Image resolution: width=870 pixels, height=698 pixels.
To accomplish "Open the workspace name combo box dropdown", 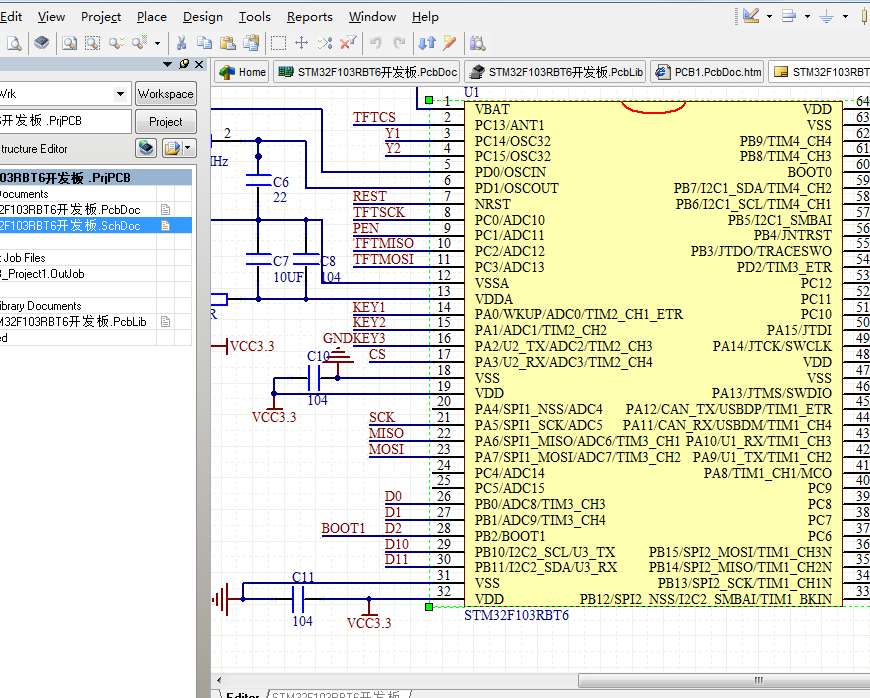I will tap(120, 94).
